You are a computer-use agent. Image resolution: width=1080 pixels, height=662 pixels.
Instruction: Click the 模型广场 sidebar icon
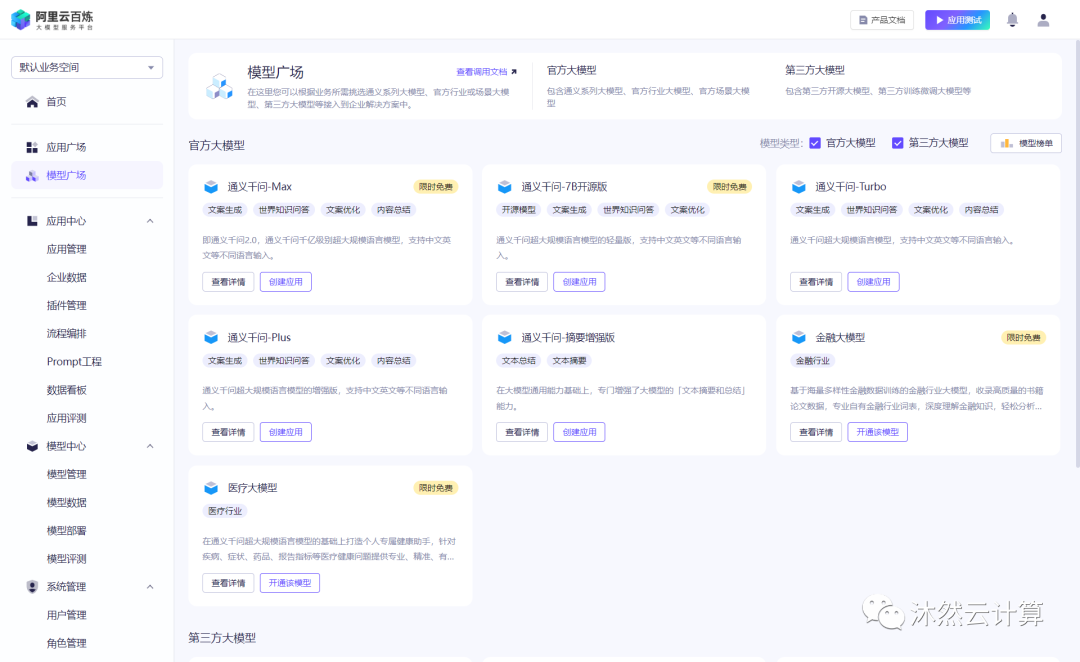(32, 176)
